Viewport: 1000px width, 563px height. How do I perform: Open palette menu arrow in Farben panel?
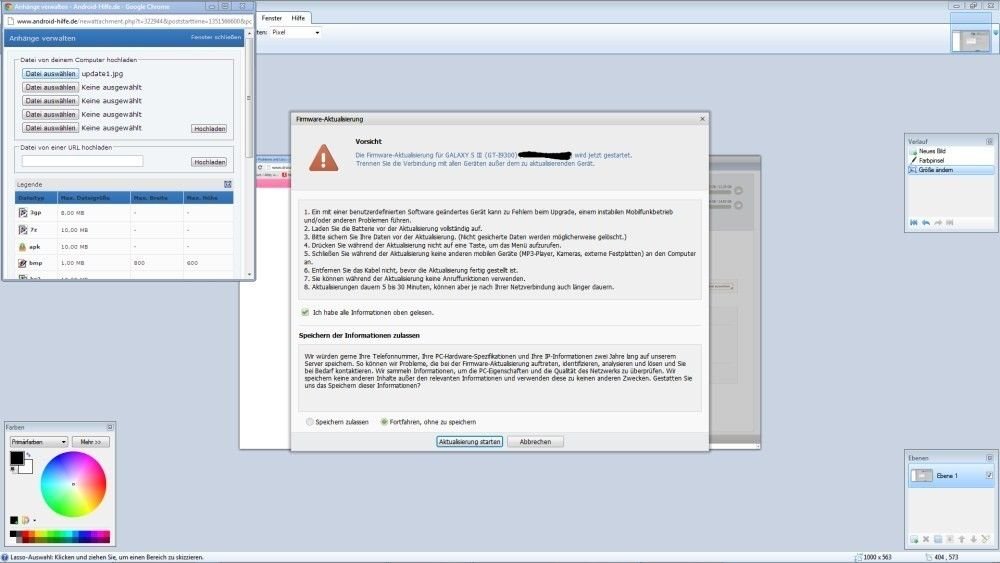(34, 521)
